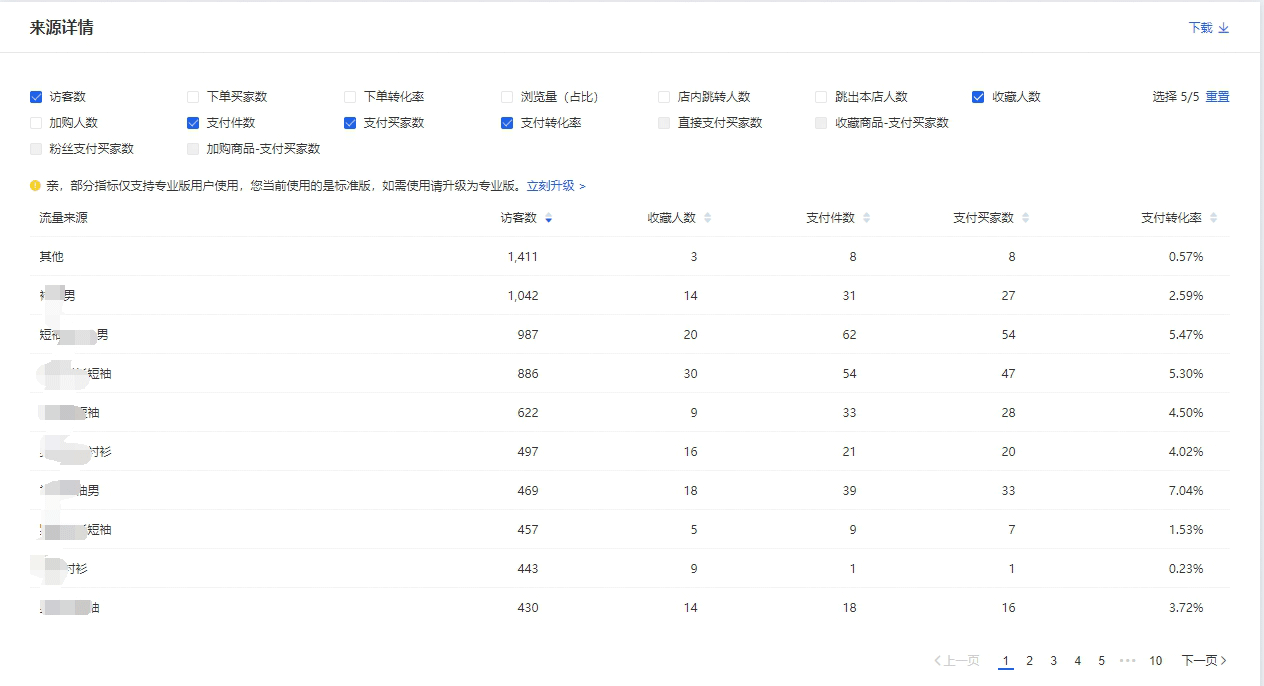This screenshot has width=1264, height=686.
Task: Uncheck the 支付转化率 checkbox
Action: pos(507,123)
